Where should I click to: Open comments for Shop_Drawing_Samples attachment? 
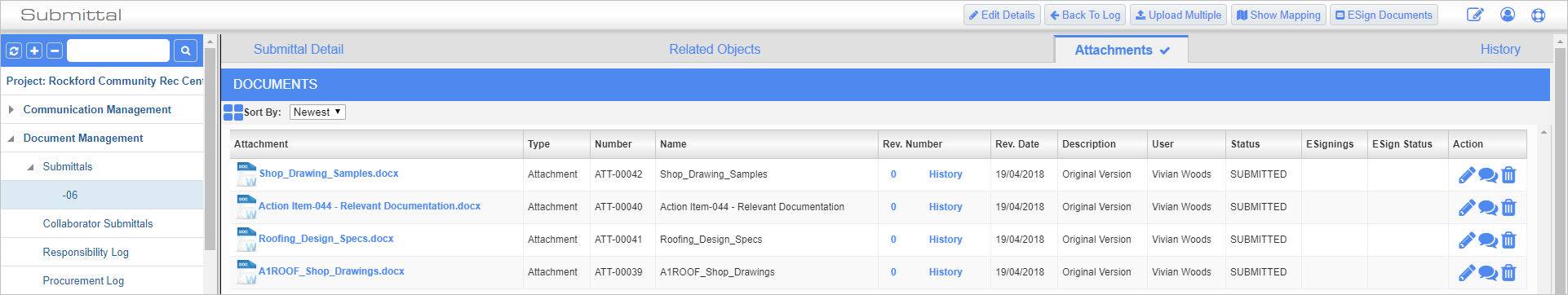coord(1488,174)
